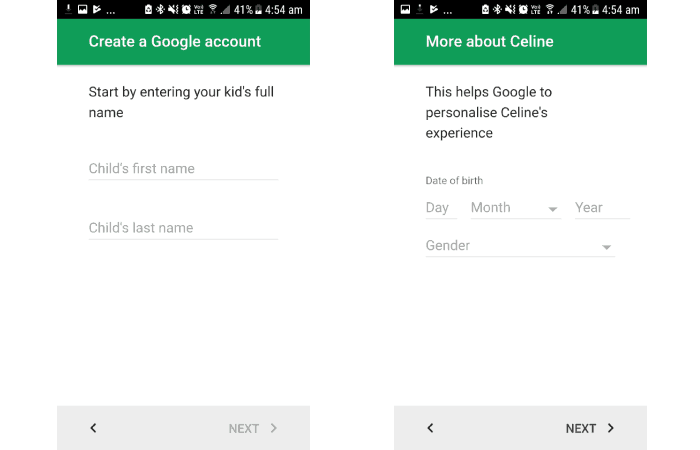Focus the Child's first name field
This screenshot has width=700, height=450.
(x=183, y=169)
